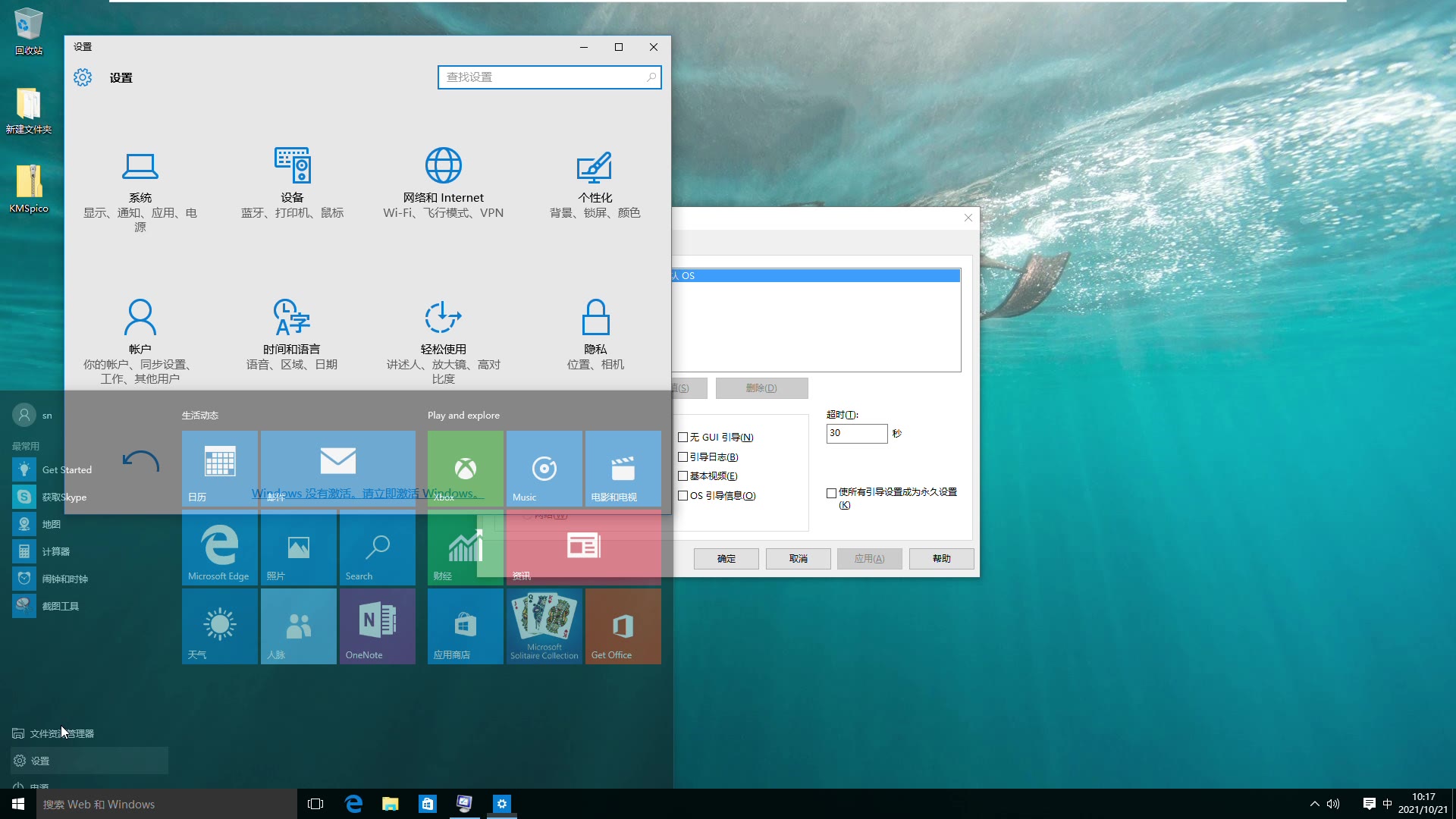Check the 引导日志 option

click(682, 457)
